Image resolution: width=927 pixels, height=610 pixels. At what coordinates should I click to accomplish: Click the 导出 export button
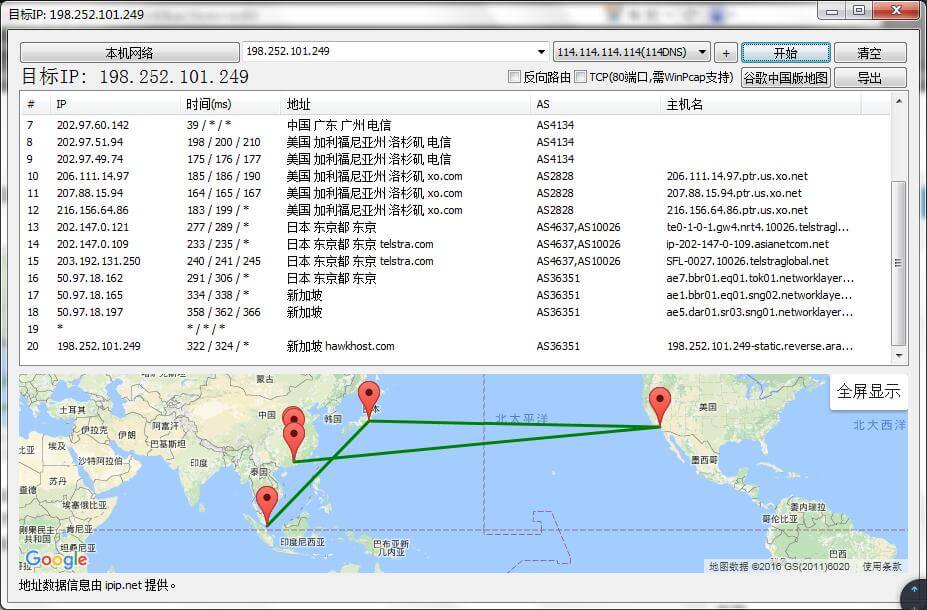point(869,78)
